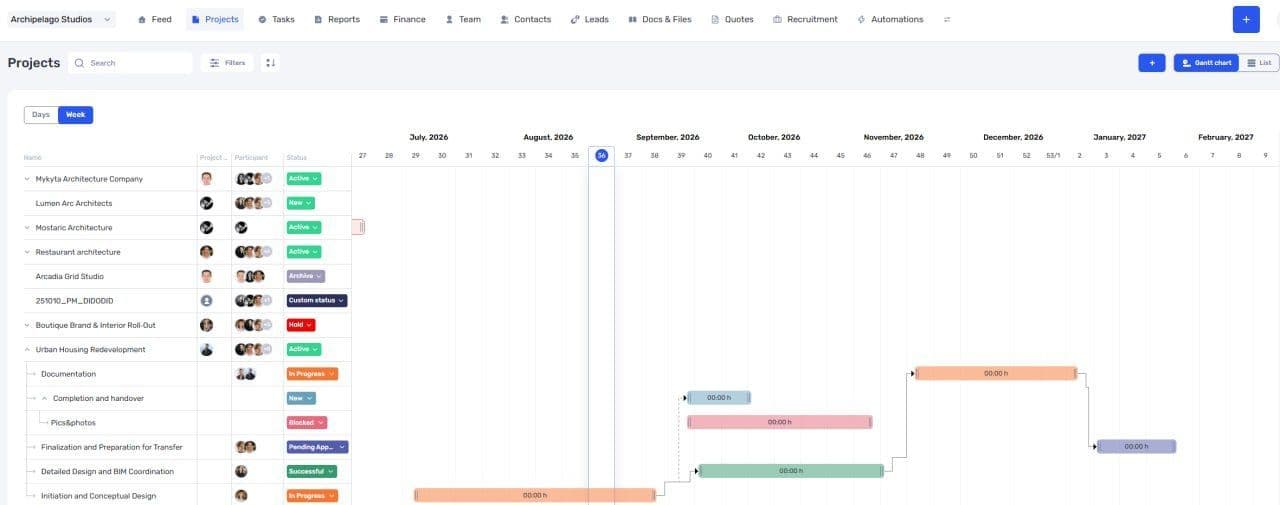Click participant avatar of Detailed Design task

pyautogui.click(x=241, y=471)
